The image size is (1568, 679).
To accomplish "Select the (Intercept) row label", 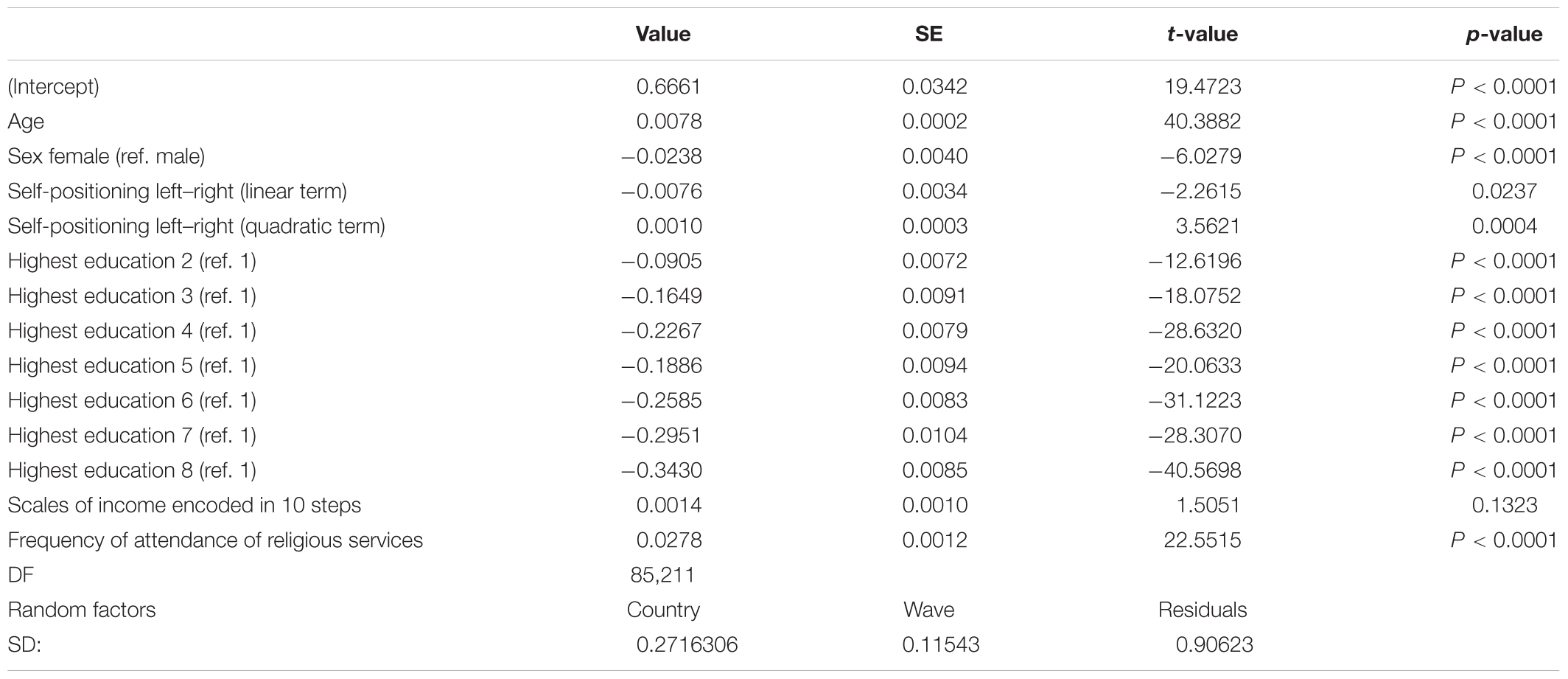I will (53, 86).
